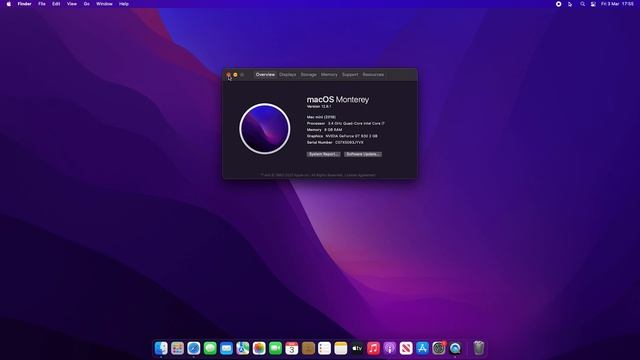Open the View menu

click(72, 4)
